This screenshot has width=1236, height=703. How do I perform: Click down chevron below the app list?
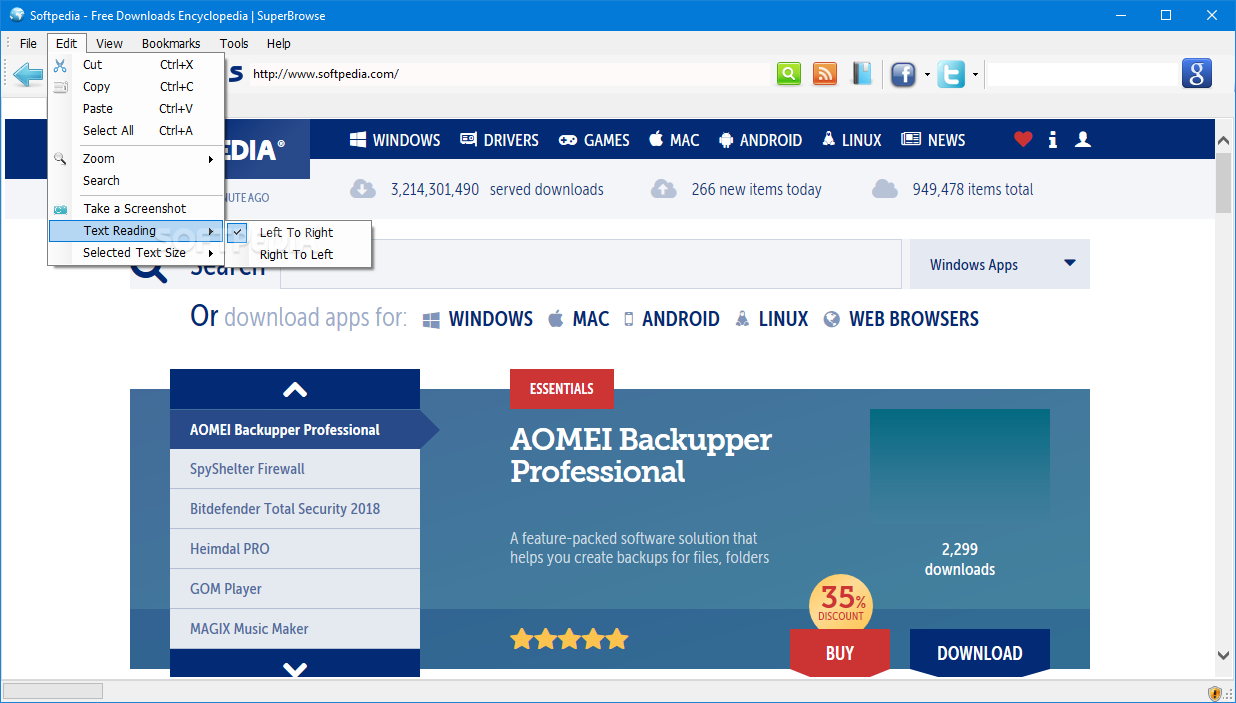click(295, 668)
